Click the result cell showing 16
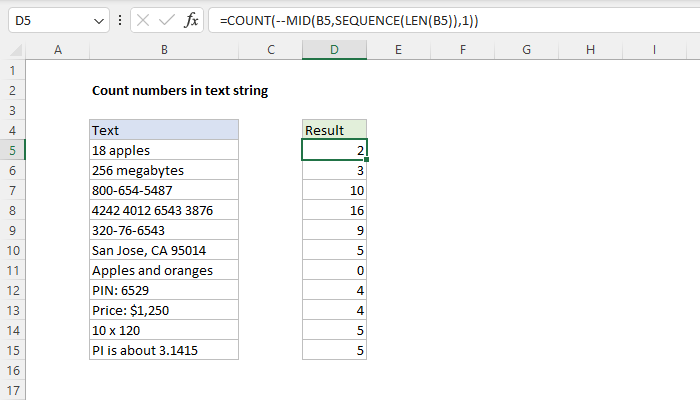The image size is (700, 400). click(334, 210)
